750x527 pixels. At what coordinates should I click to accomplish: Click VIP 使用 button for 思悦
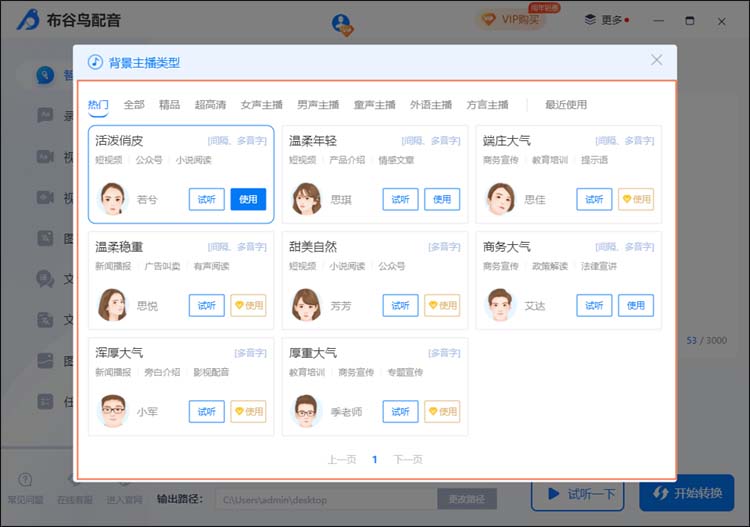(248, 305)
